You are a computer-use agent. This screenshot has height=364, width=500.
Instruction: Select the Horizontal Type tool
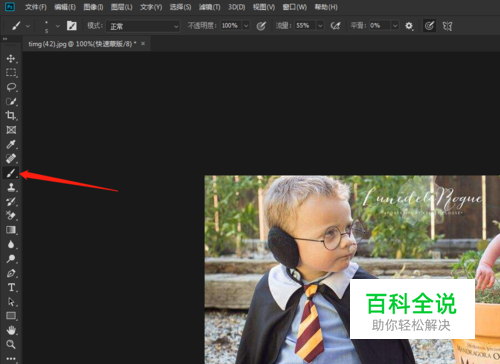[x=11, y=287]
